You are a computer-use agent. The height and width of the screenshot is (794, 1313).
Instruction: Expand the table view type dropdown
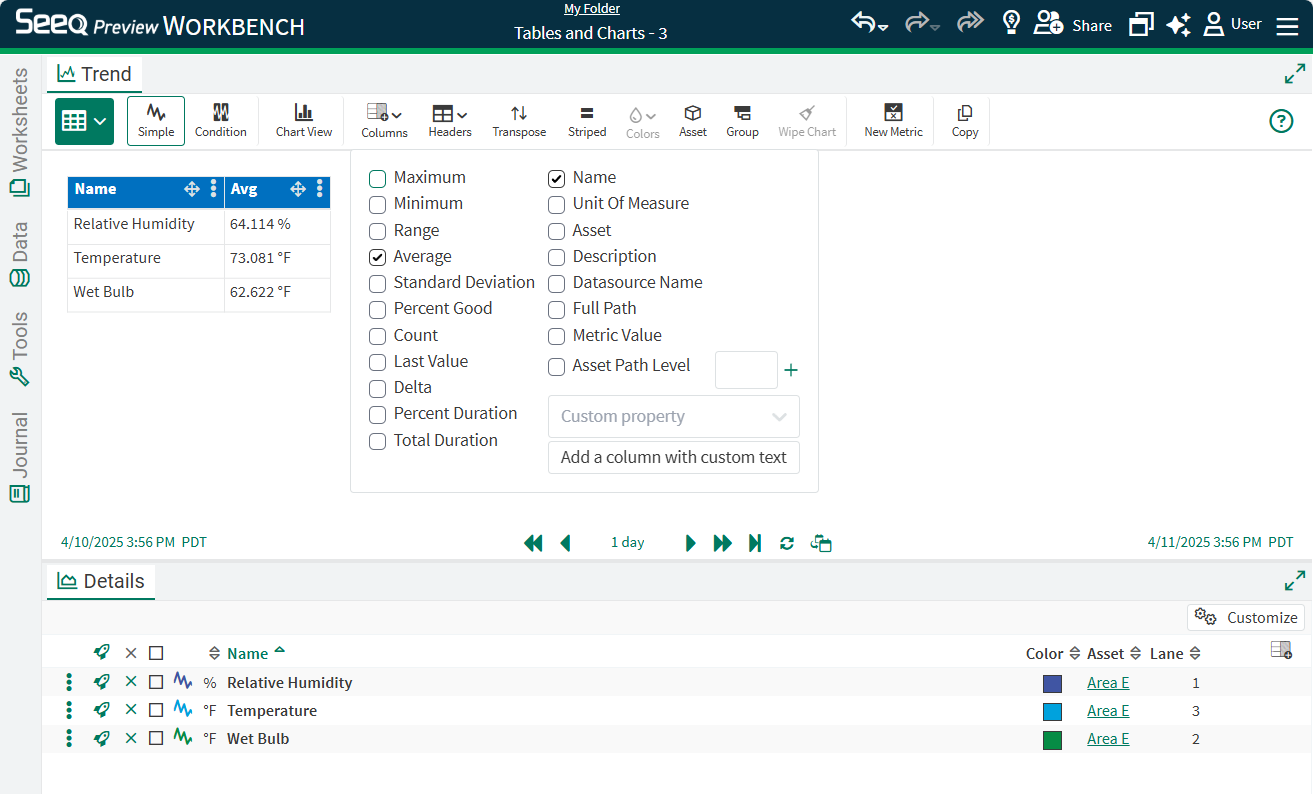(x=84, y=121)
